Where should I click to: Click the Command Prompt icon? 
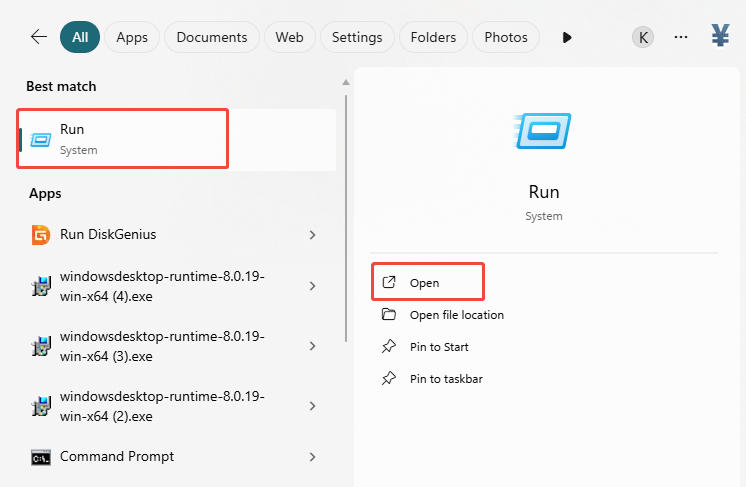41,457
